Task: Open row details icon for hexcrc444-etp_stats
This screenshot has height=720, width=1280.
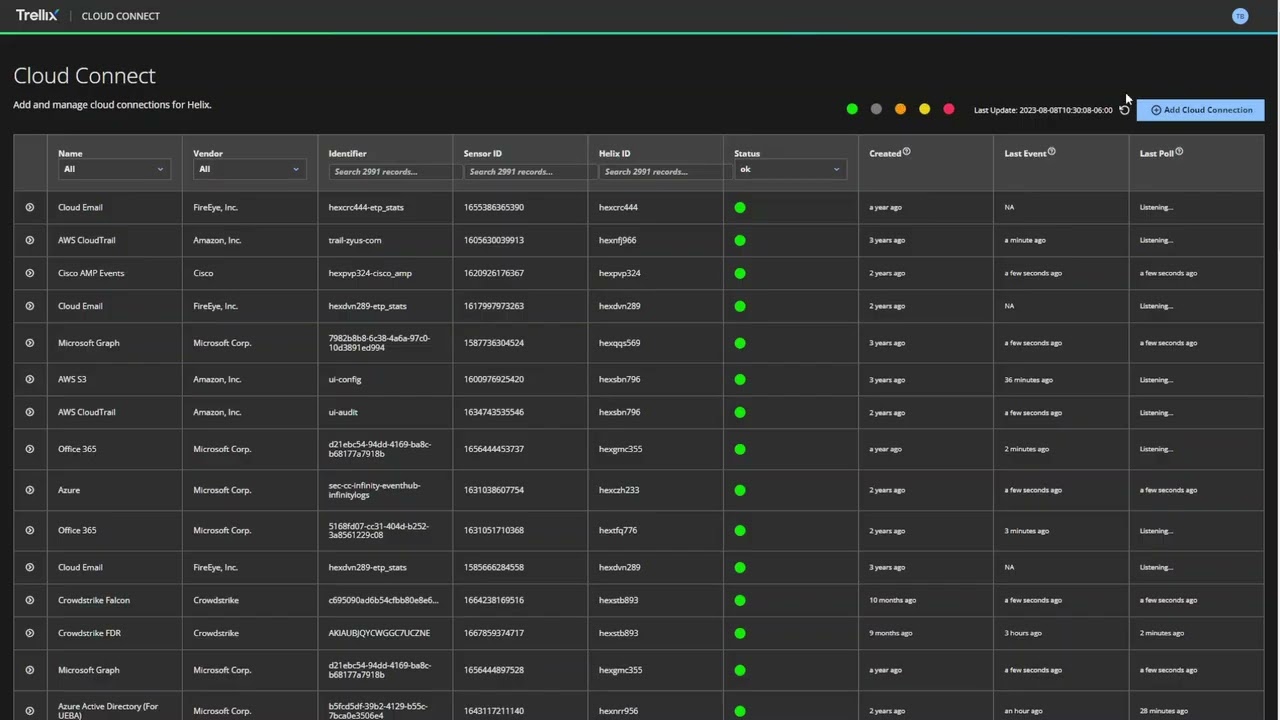Action: [x=30, y=207]
